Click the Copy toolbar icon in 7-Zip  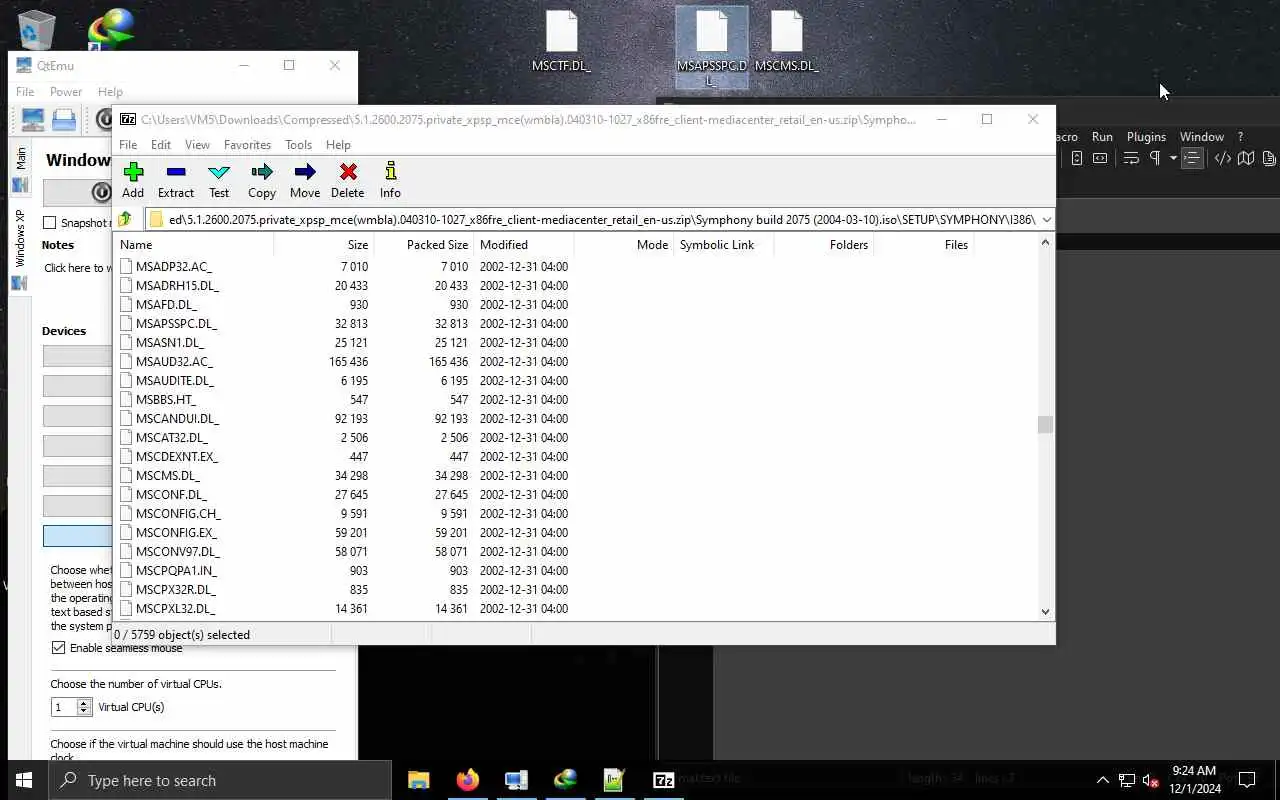click(x=262, y=181)
